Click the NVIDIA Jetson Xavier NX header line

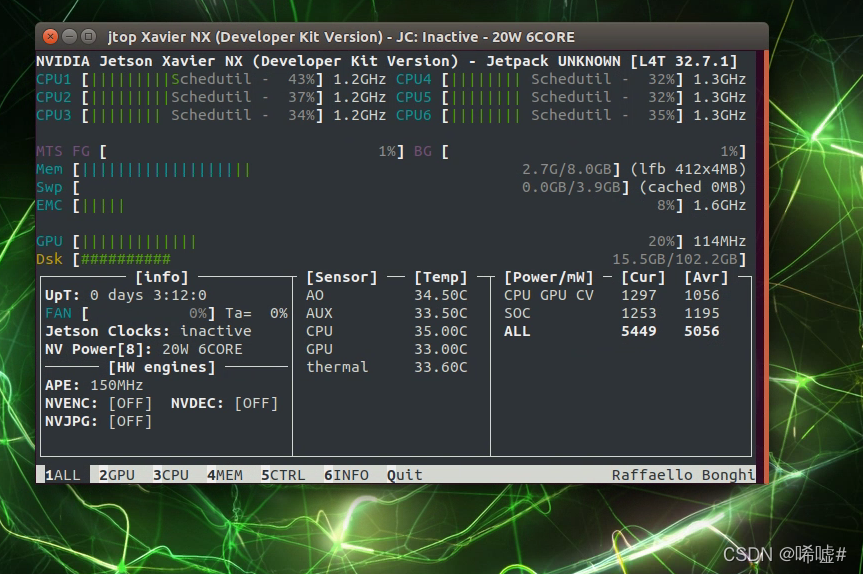pyautogui.click(x=386, y=61)
